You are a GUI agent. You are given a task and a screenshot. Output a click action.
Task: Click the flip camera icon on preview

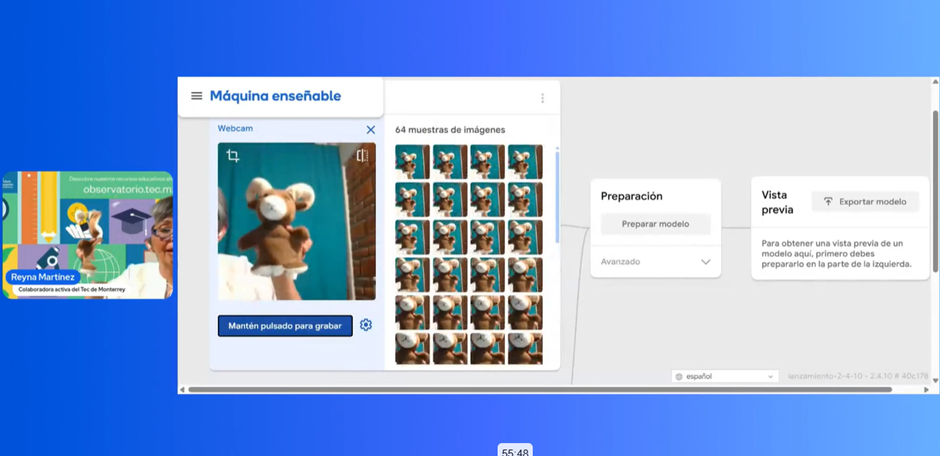(362, 156)
